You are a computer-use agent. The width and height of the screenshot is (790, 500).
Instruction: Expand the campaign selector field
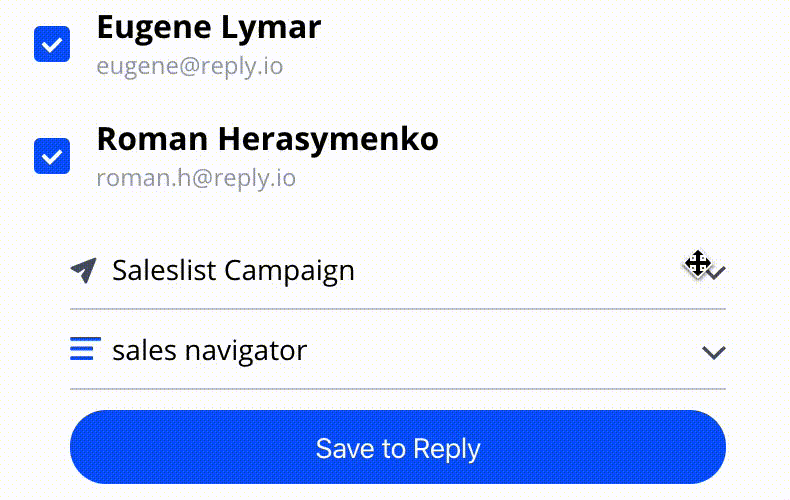coord(398,271)
